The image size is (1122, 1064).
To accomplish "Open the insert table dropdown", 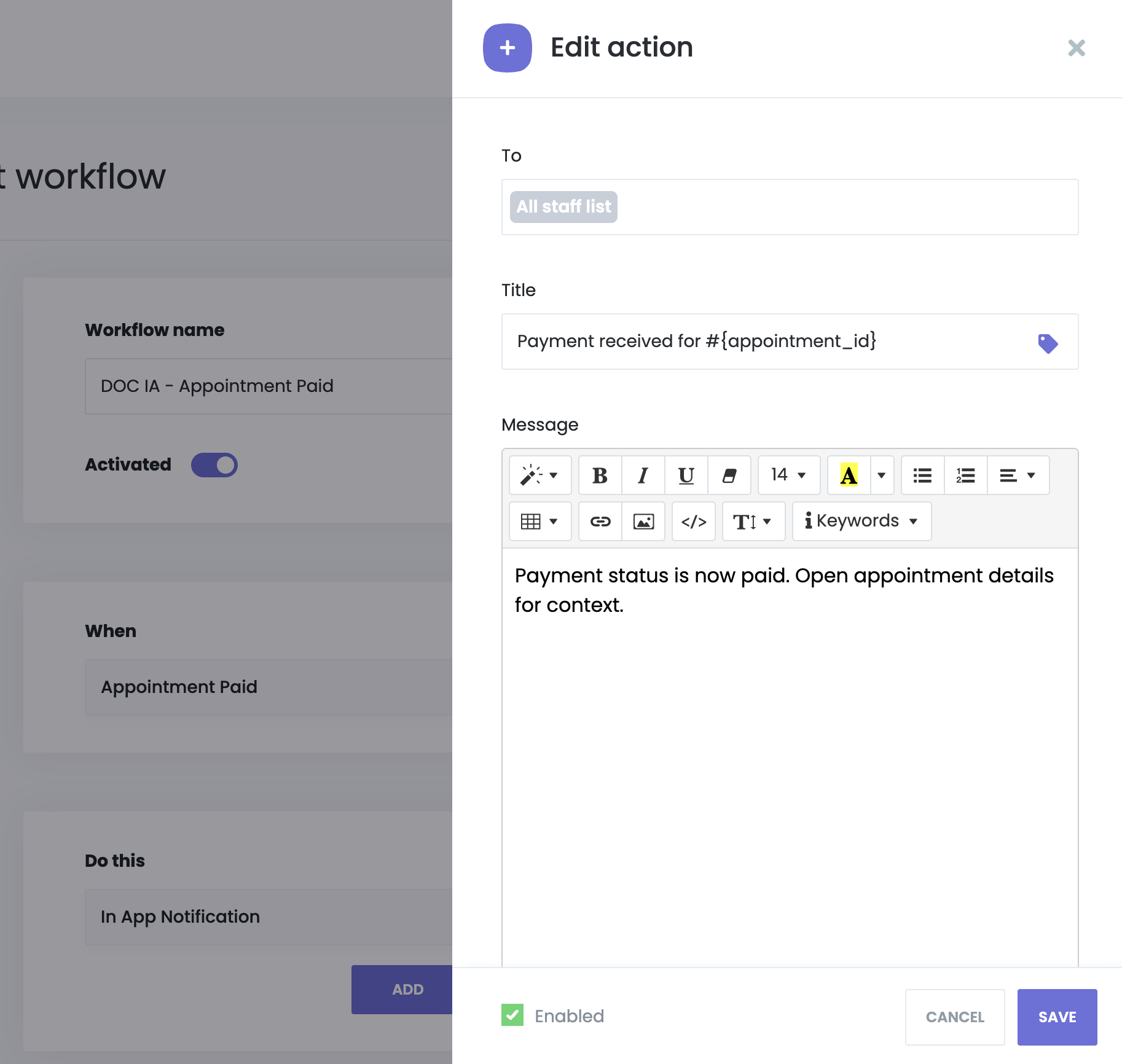I will pyautogui.click(x=539, y=522).
